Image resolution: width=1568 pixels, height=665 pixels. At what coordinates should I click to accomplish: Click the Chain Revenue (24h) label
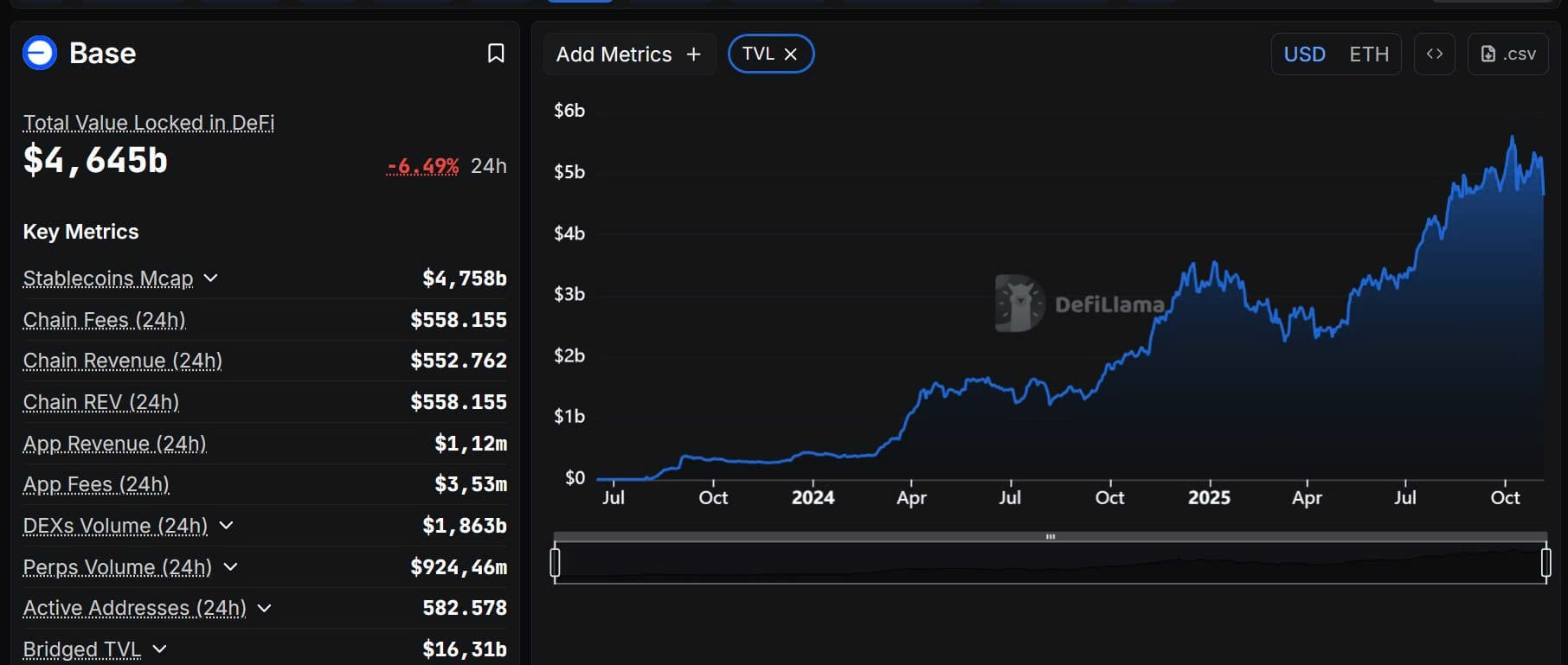(123, 361)
